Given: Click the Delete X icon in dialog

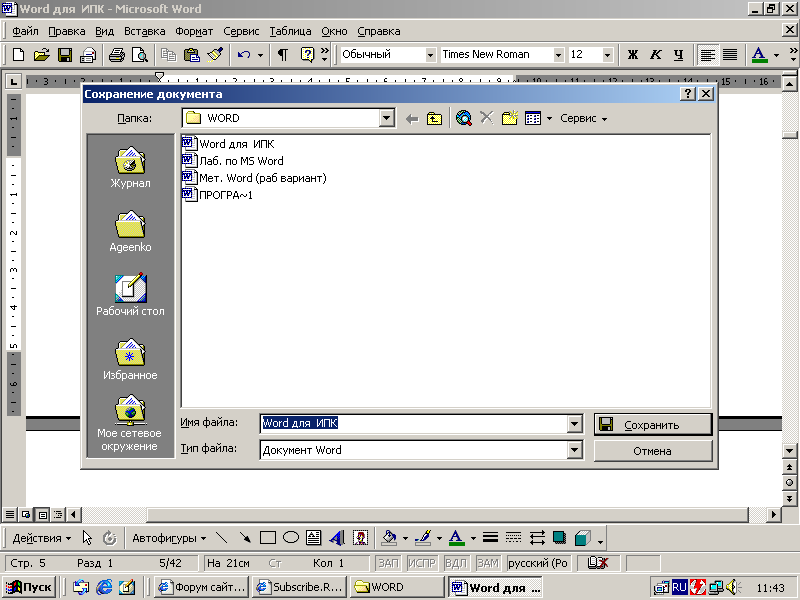Looking at the screenshot, I should coord(487,118).
